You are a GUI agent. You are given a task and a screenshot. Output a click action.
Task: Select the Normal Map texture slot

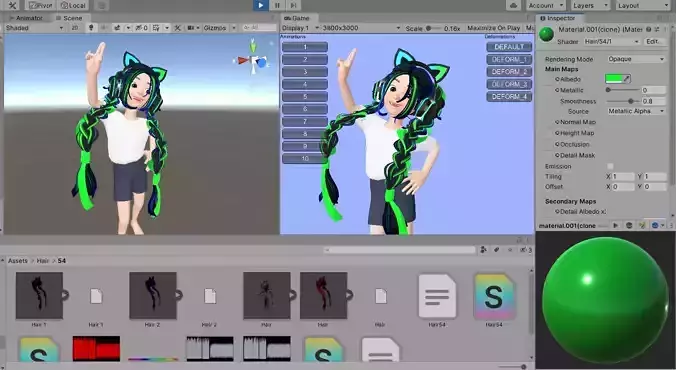(x=576, y=122)
